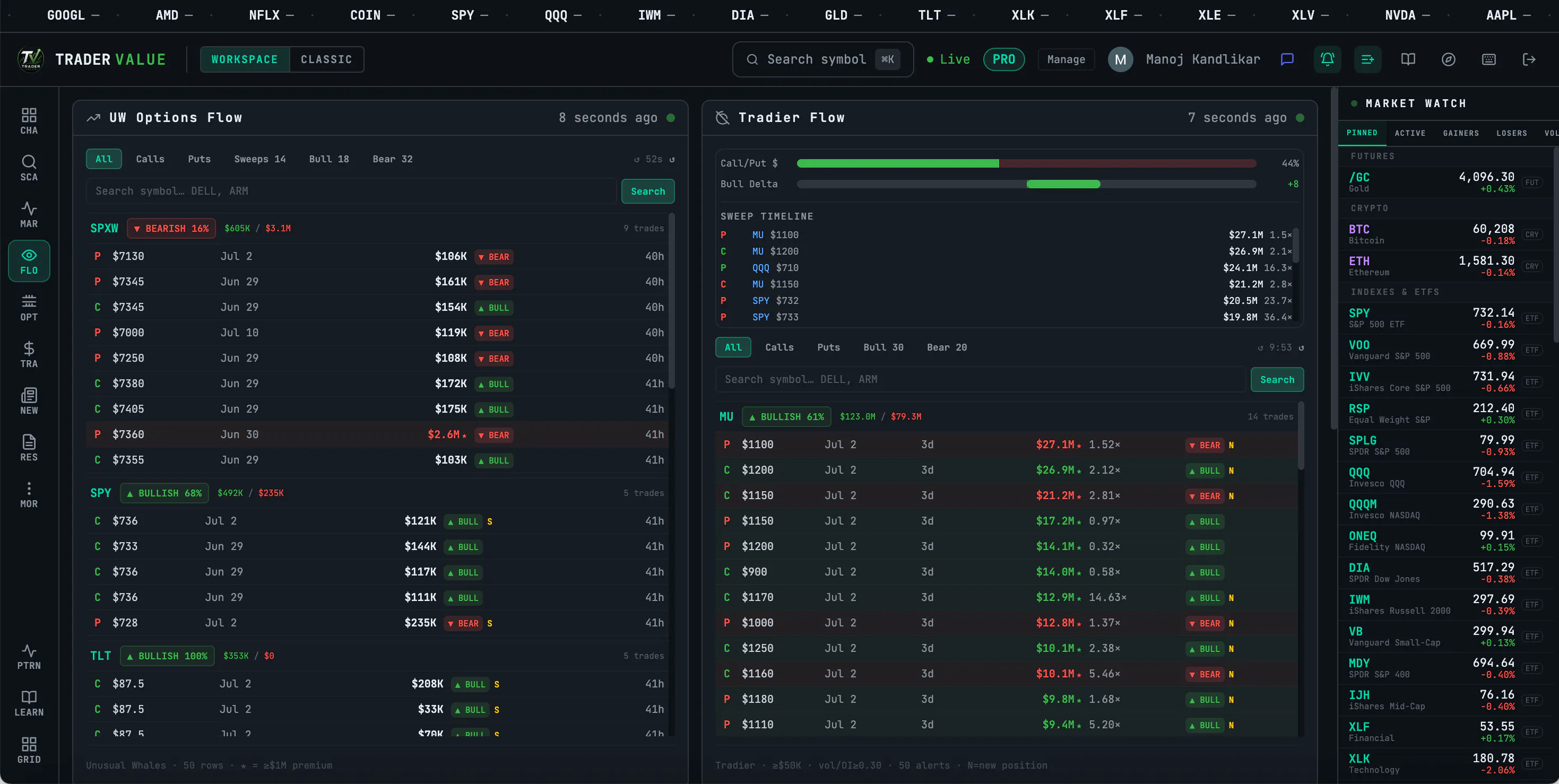Click the UW Options Flow scrollbar
Image resolution: width=1559 pixels, height=784 pixels.
pyautogui.click(x=672, y=302)
